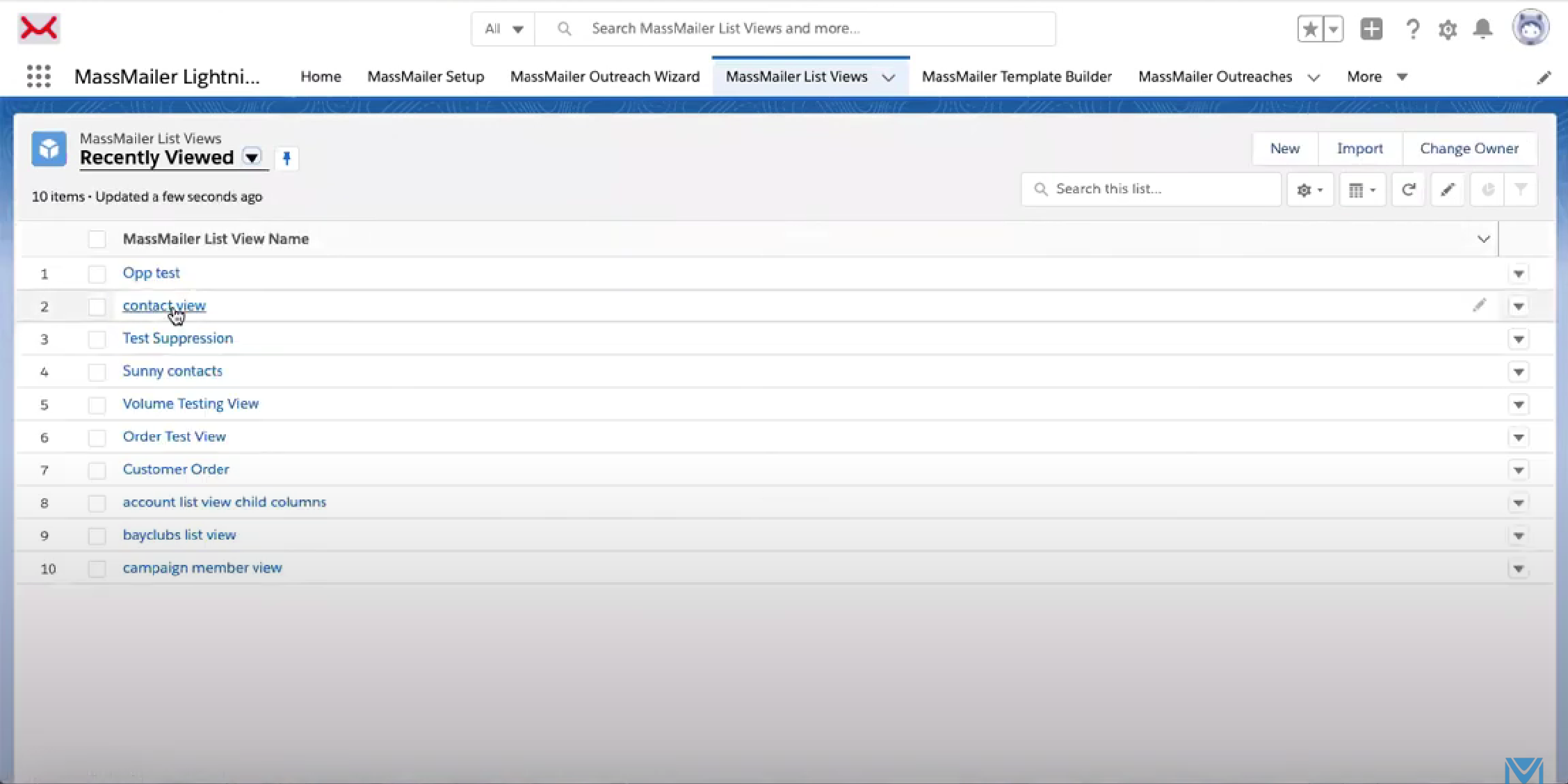Check the bayclubs list view row checkbox
1568x784 pixels.
(x=97, y=536)
